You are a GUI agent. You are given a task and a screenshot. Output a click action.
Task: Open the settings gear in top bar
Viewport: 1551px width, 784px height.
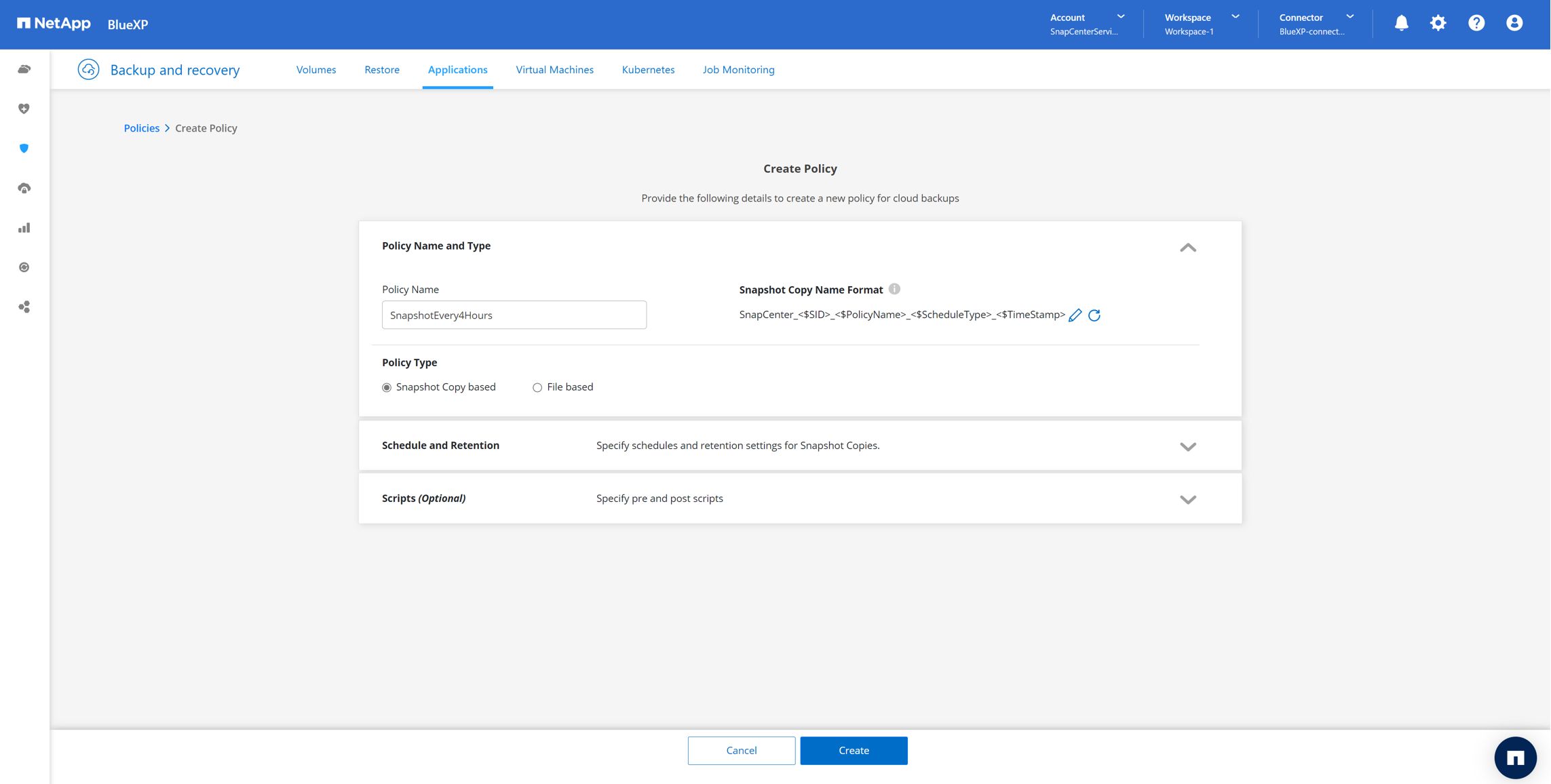click(x=1438, y=24)
